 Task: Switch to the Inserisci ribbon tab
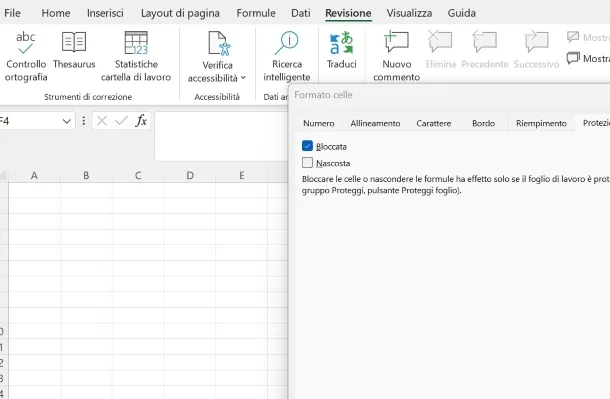point(105,13)
